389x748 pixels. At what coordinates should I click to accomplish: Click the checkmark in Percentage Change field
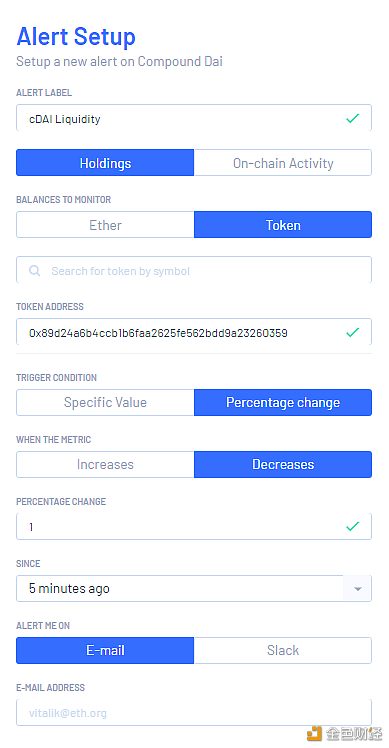(x=352, y=527)
